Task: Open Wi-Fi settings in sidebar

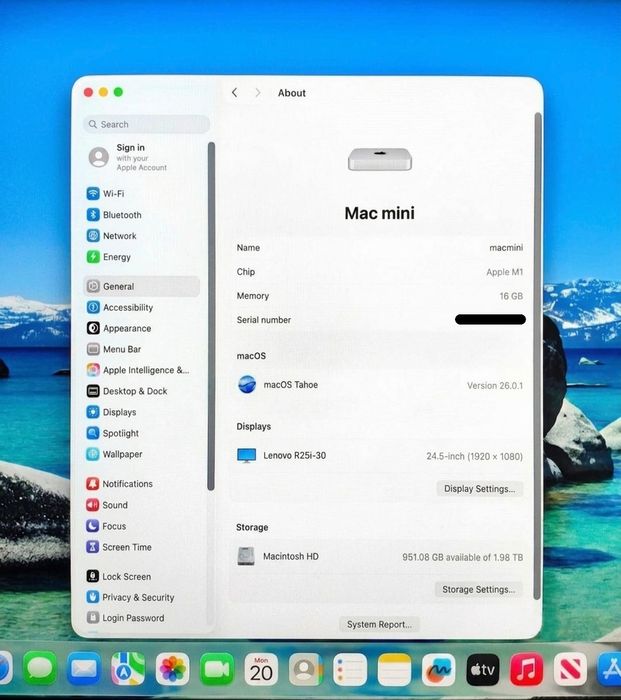Action: click(x=105, y=194)
